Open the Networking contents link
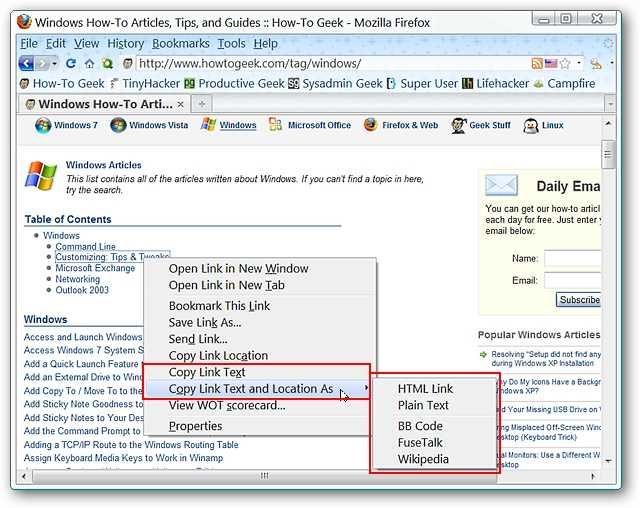 click(x=78, y=279)
